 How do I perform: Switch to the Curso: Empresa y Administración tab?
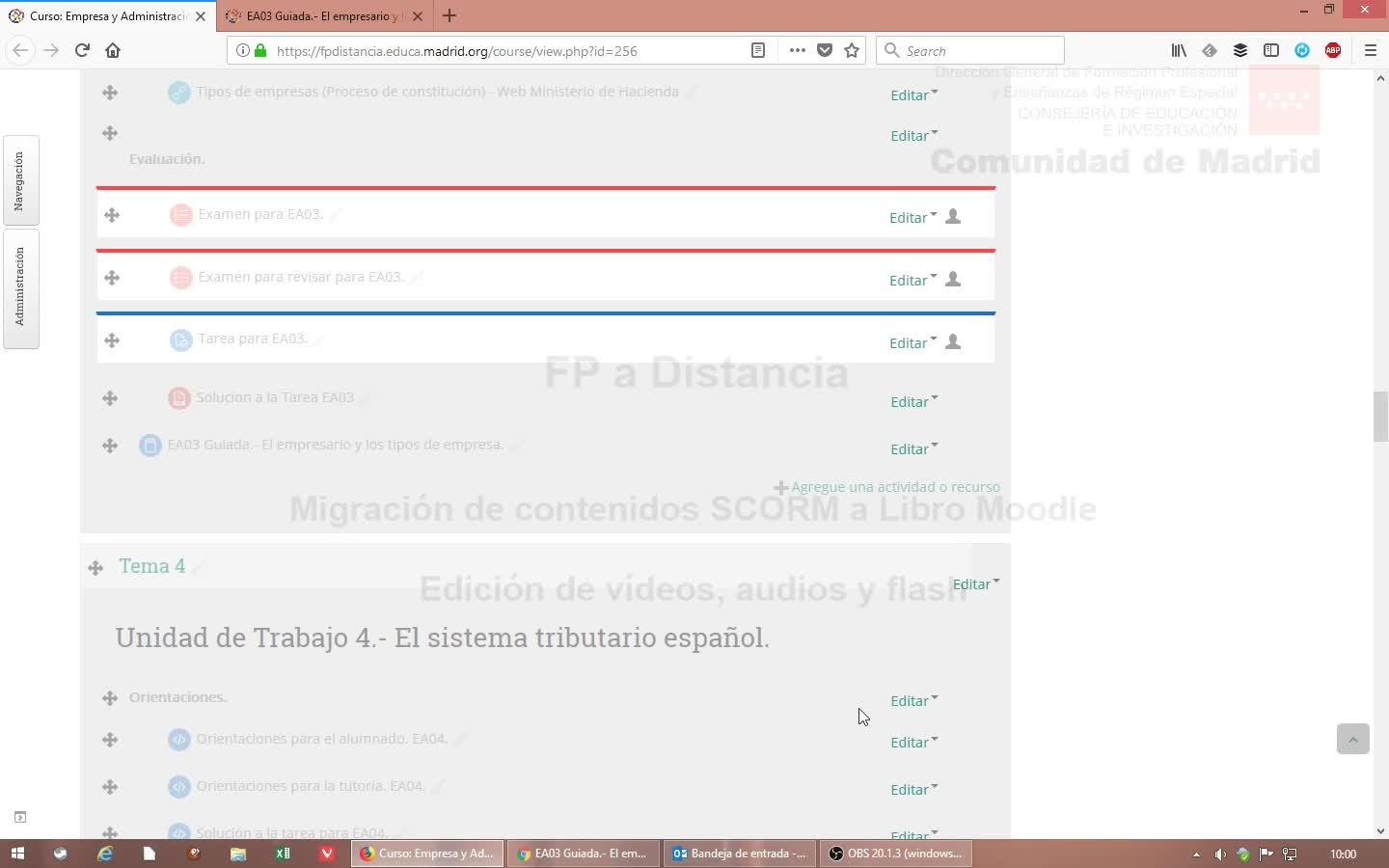[x=108, y=16]
